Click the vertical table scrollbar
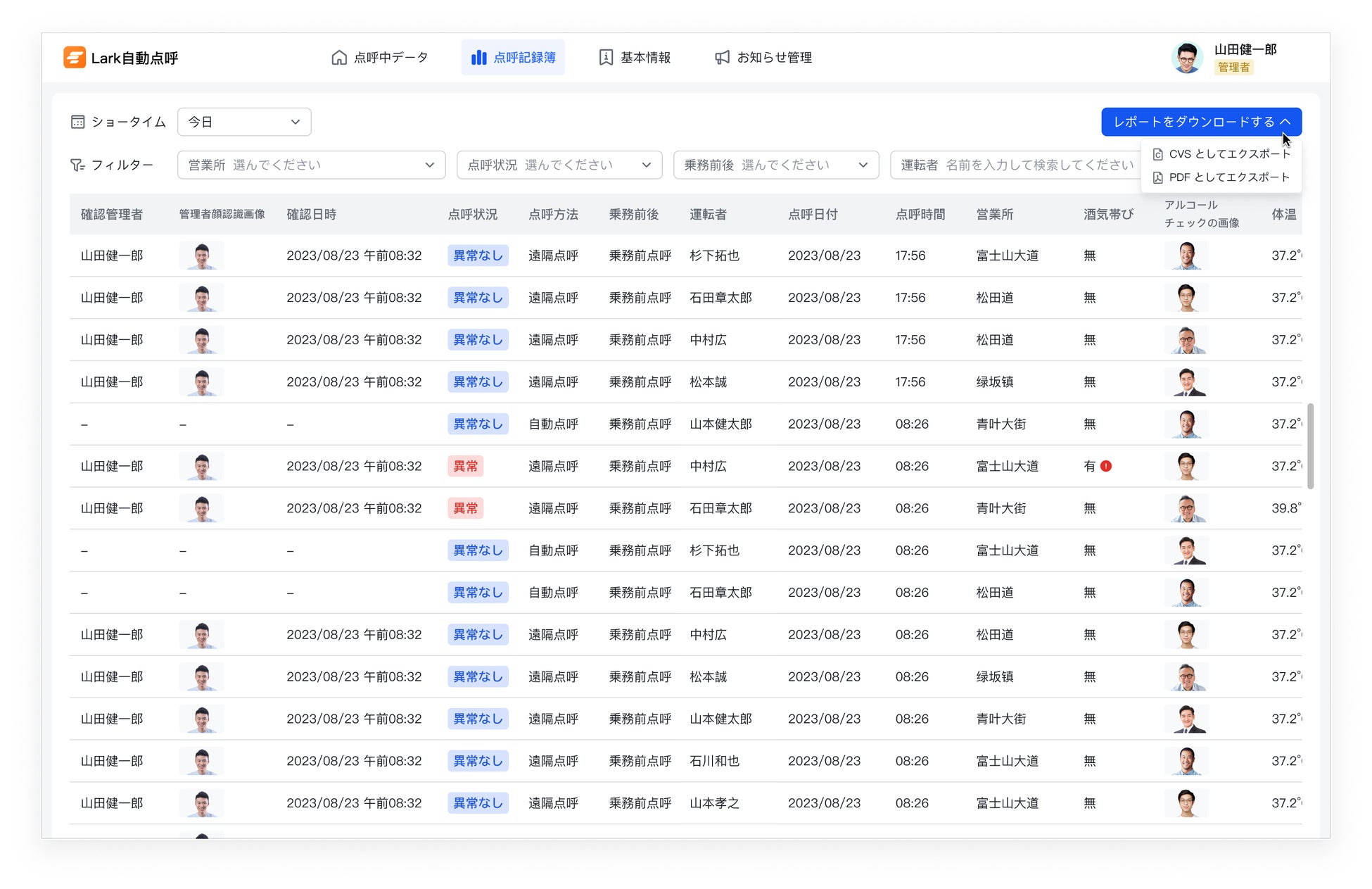Viewport: 1372px width, 889px height. [x=1310, y=446]
